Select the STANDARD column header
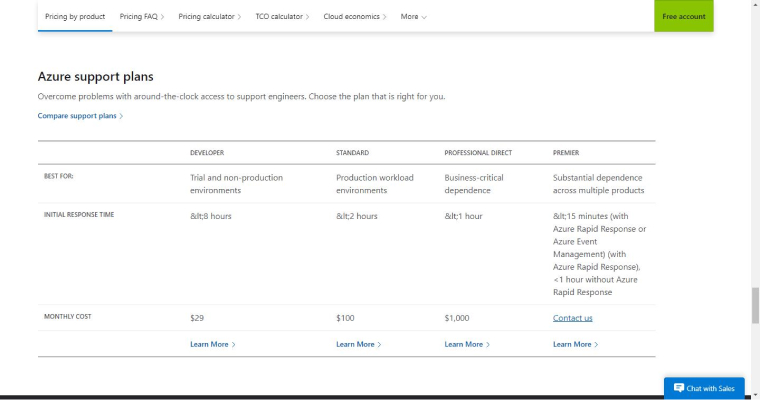This screenshot has height=400, width=760. tap(352, 153)
